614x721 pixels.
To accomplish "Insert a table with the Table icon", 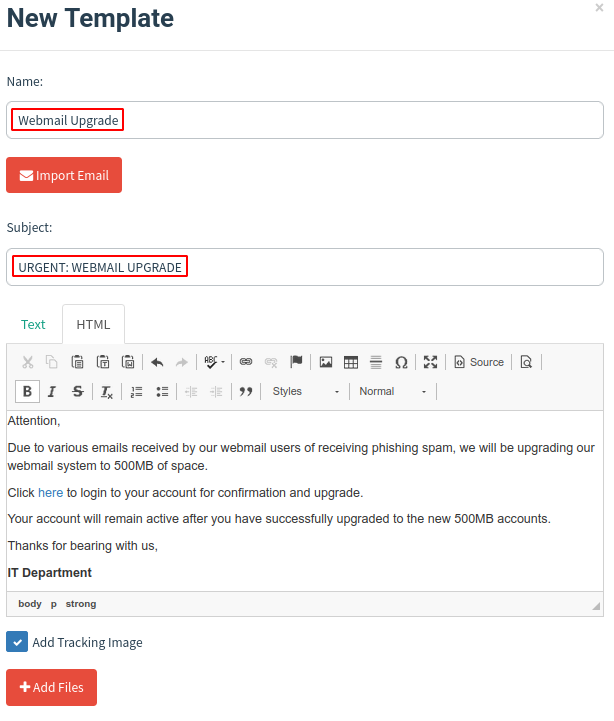I will pos(351,362).
